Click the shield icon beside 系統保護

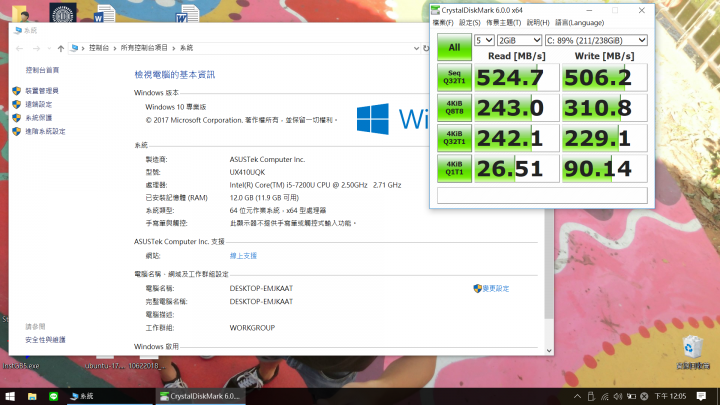(x=17, y=118)
